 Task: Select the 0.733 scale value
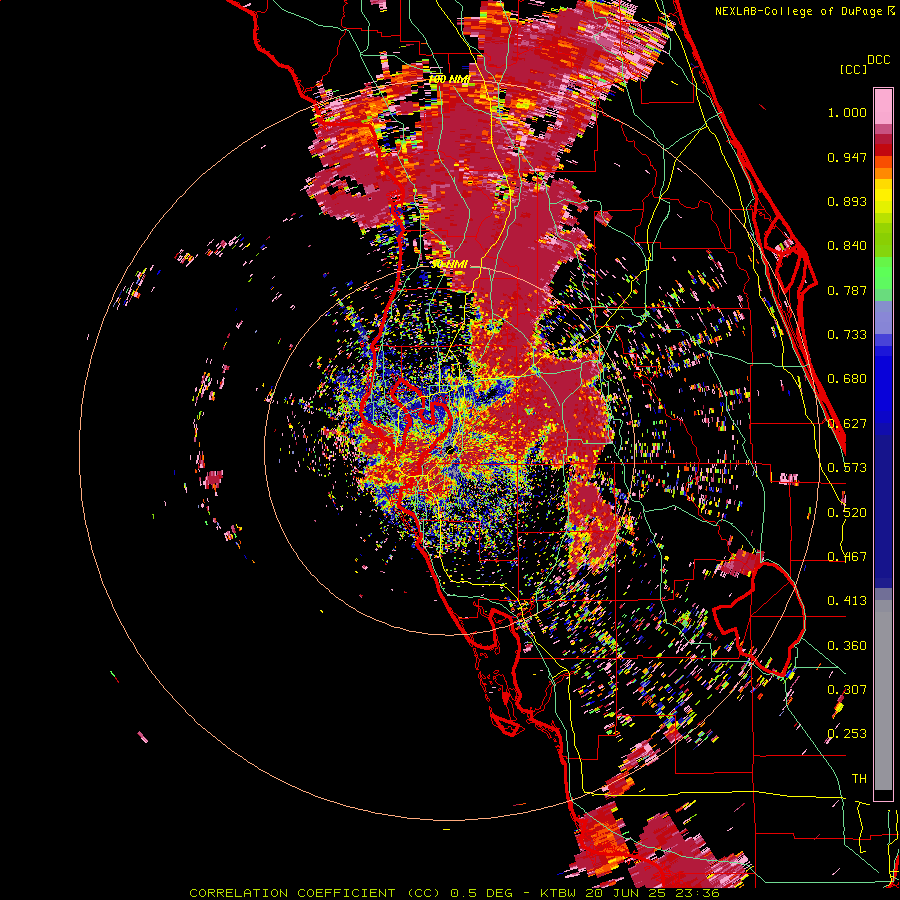tap(847, 335)
